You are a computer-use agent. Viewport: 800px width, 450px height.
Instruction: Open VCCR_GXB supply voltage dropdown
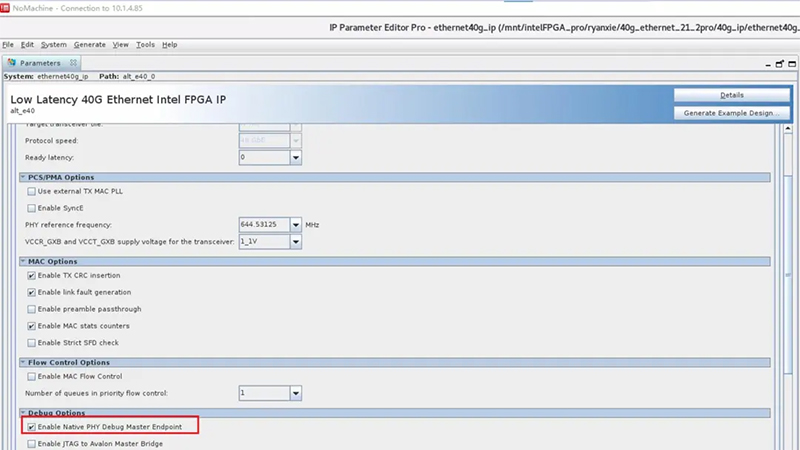pos(295,241)
